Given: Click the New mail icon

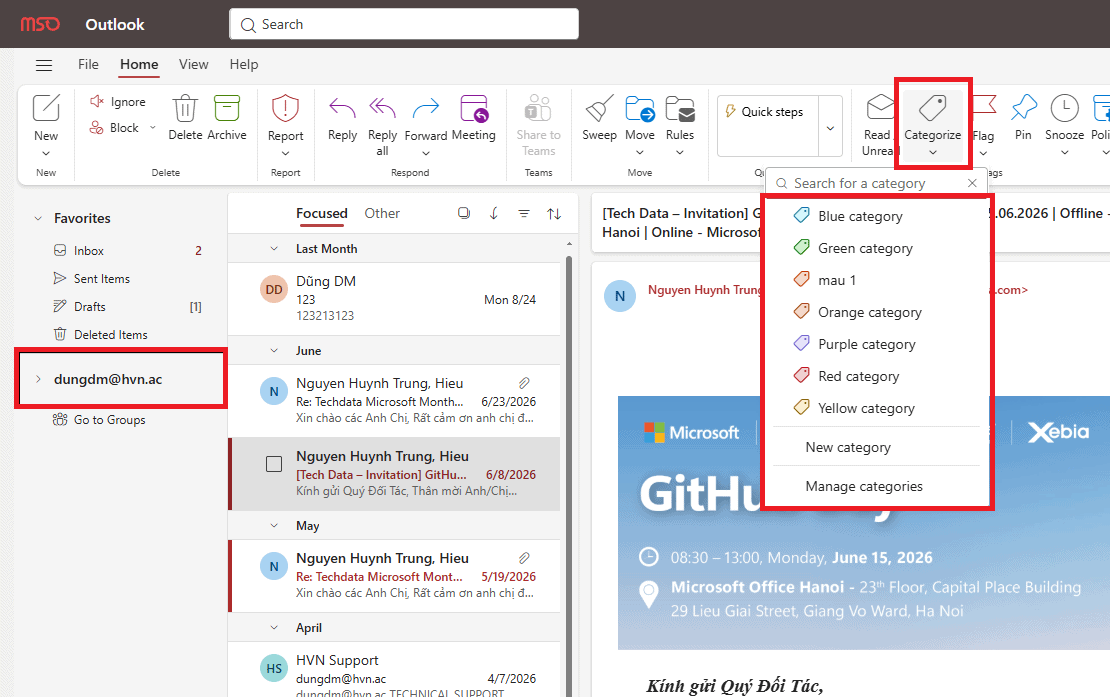Looking at the screenshot, I should (x=46, y=108).
